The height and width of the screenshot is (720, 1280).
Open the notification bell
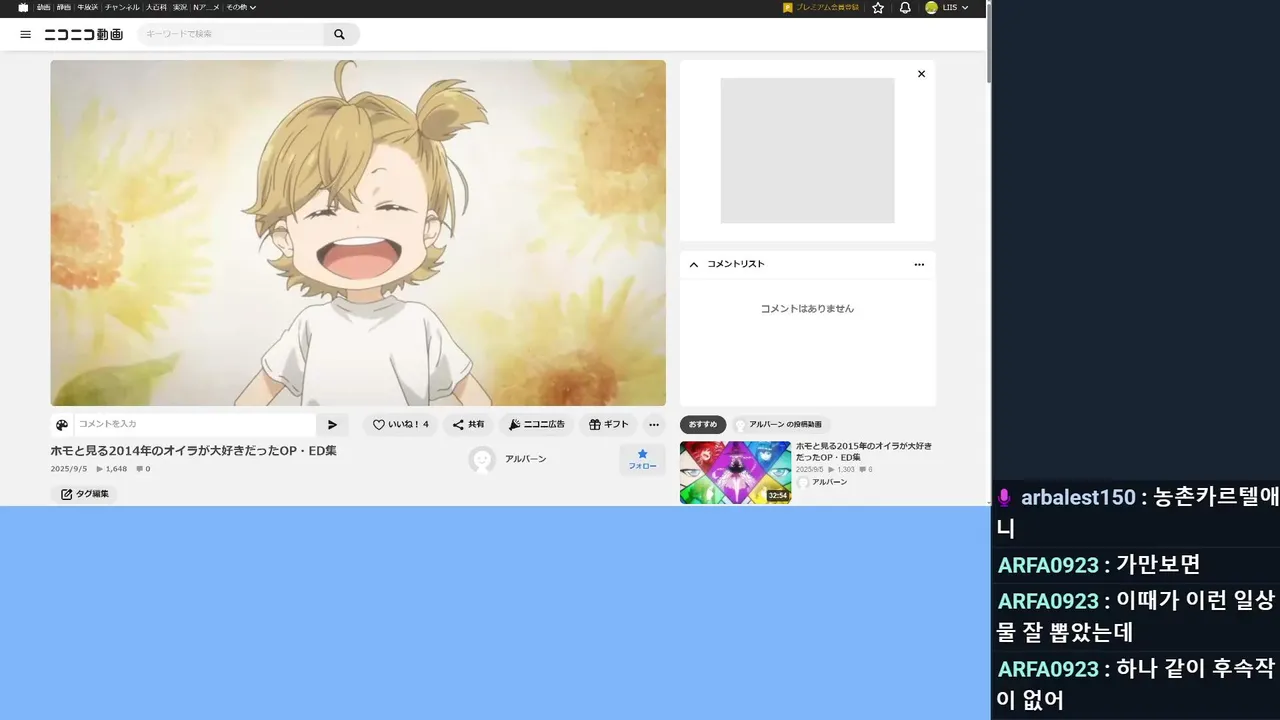(x=905, y=7)
